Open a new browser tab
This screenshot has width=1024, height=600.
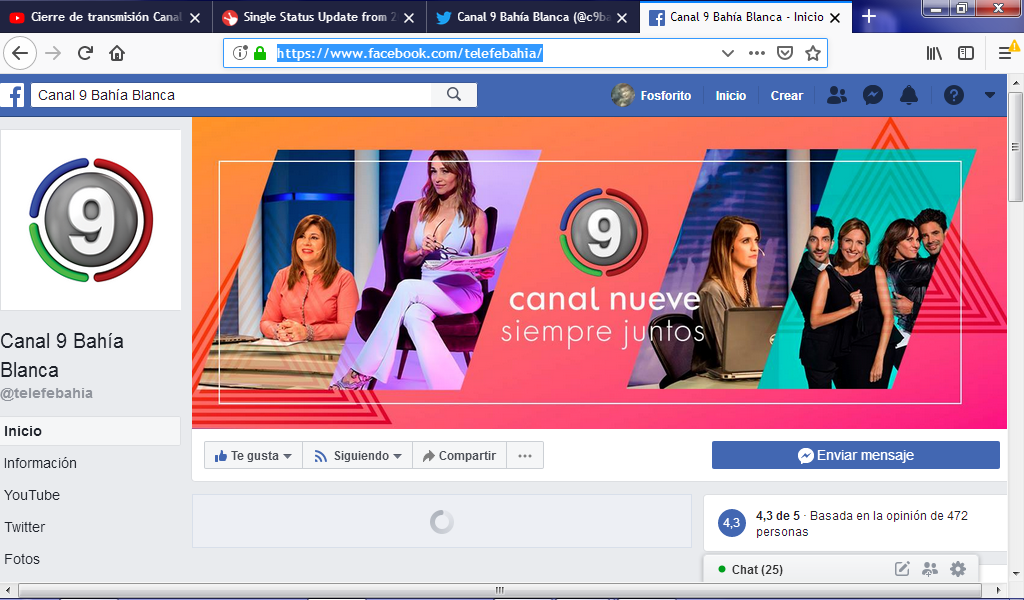coord(869,16)
